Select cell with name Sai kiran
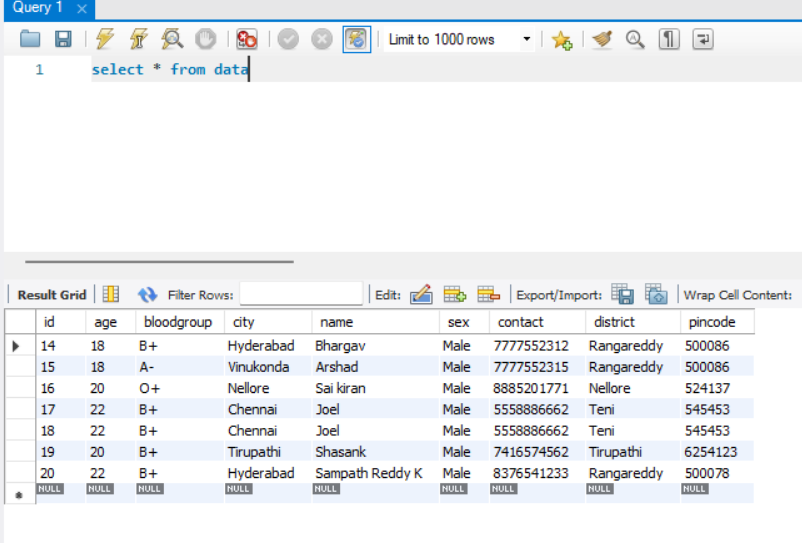 tap(375, 389)
